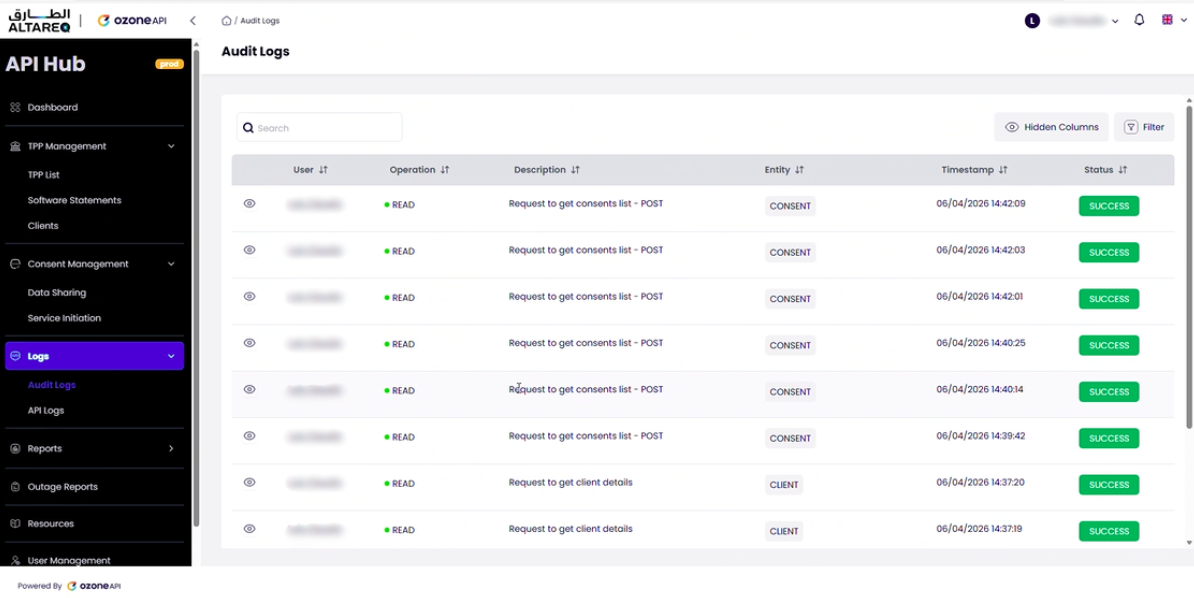
Task: Open Hidden Columns visibility settings
Action: coord(1051,127)
